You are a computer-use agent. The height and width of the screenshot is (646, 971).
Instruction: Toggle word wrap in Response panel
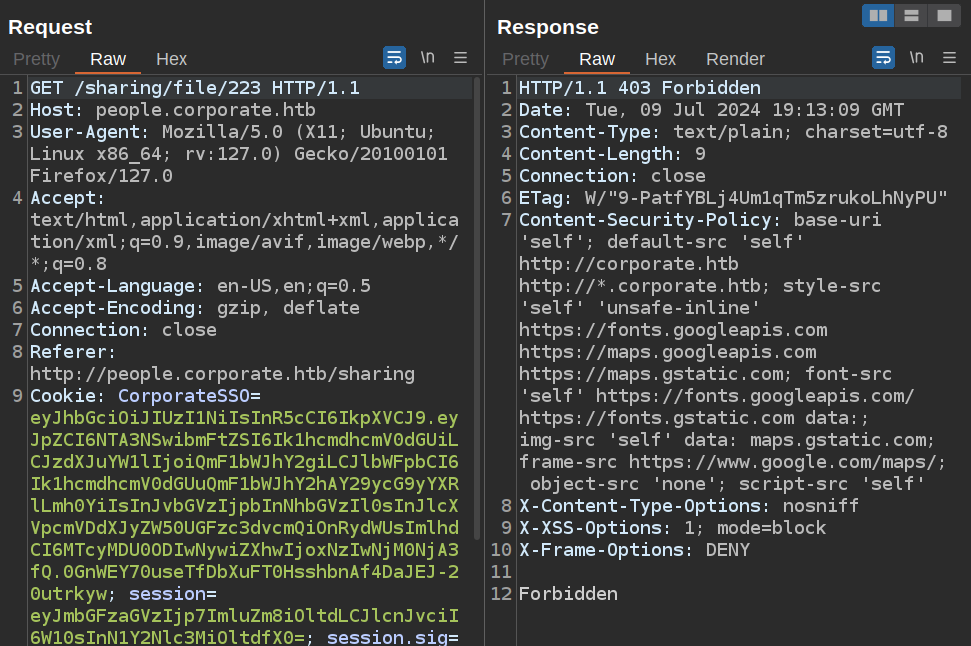point(883,58)
